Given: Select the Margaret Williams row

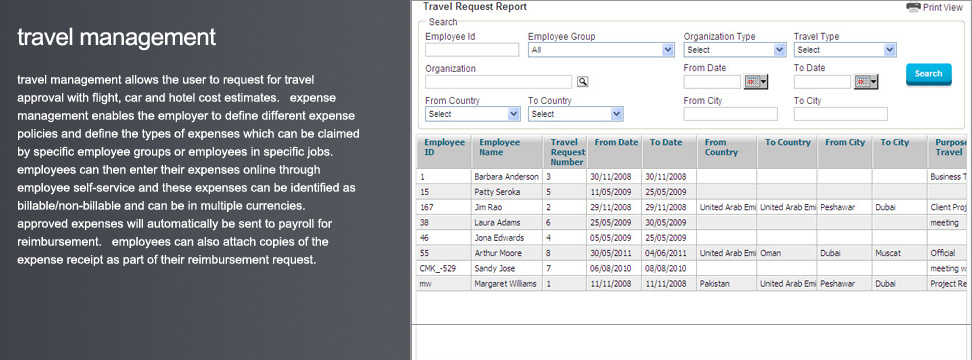Looking at the screenshot, I should pyautogui.click(x=691, y=284).
